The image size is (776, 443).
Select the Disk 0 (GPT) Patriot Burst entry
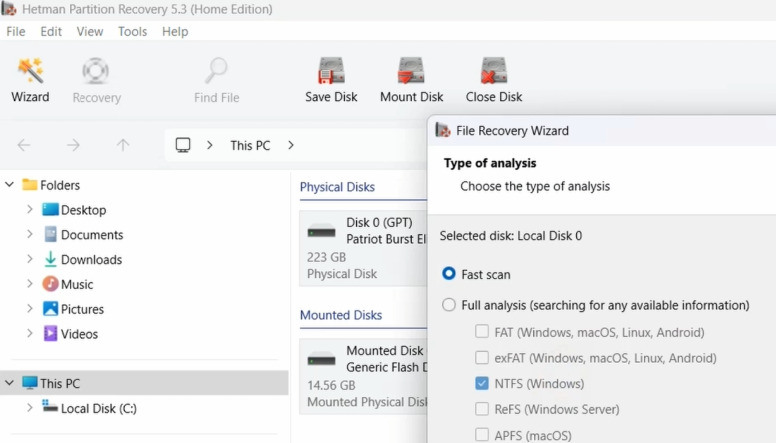coord(364,248)
